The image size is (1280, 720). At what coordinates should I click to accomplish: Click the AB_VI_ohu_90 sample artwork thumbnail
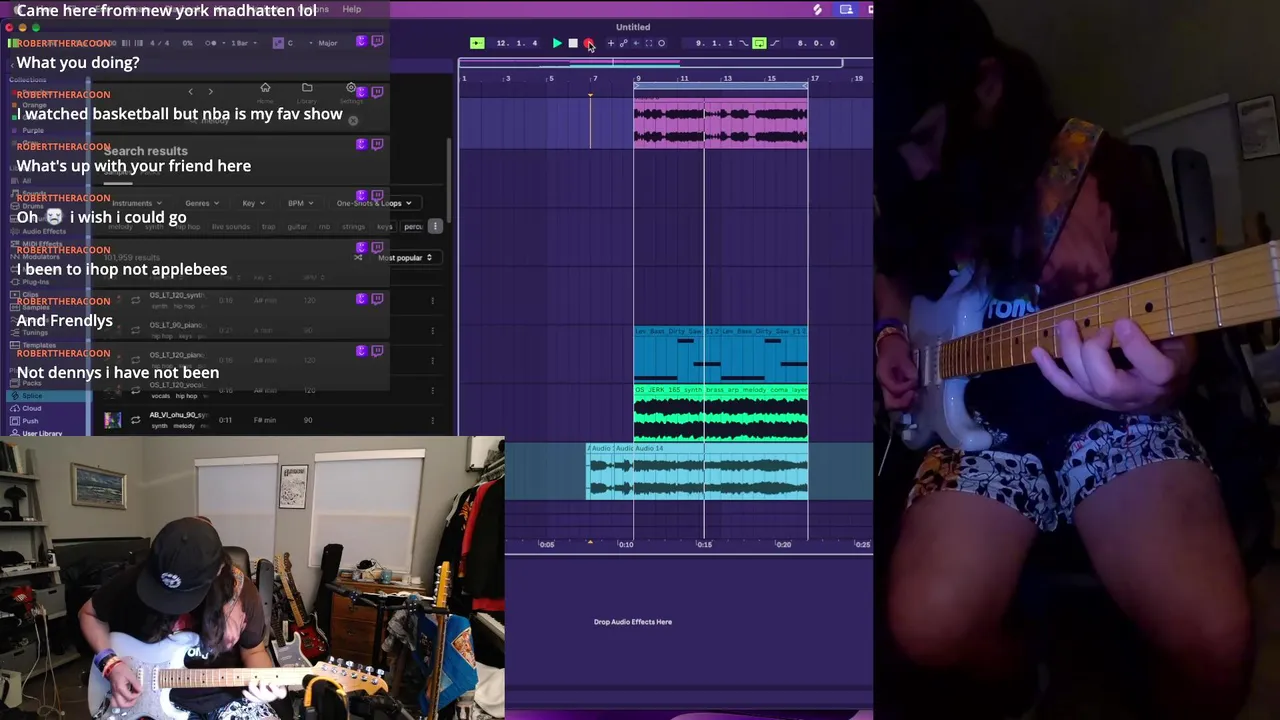point(113,420)
